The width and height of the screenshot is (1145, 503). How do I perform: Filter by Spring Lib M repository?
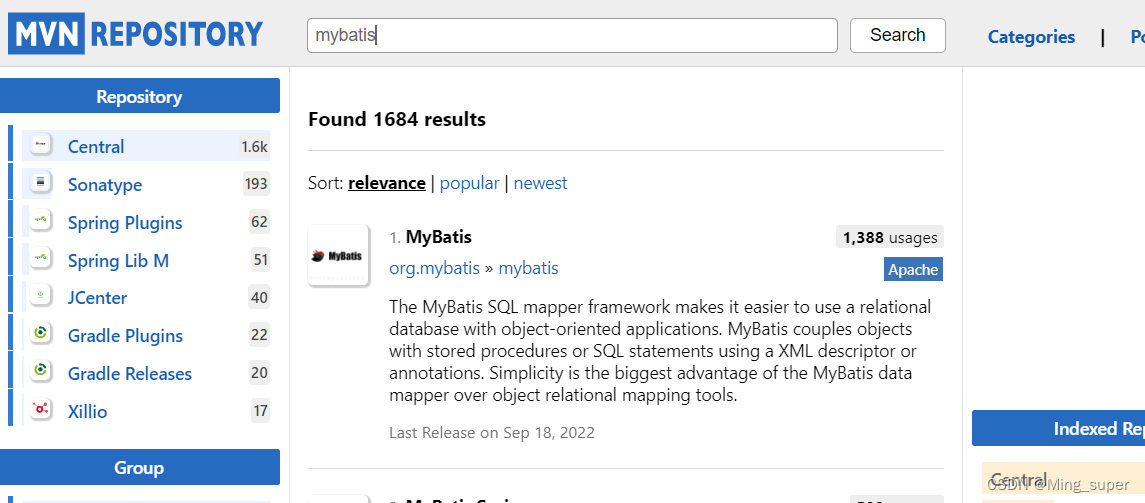[x=118, y=261]
